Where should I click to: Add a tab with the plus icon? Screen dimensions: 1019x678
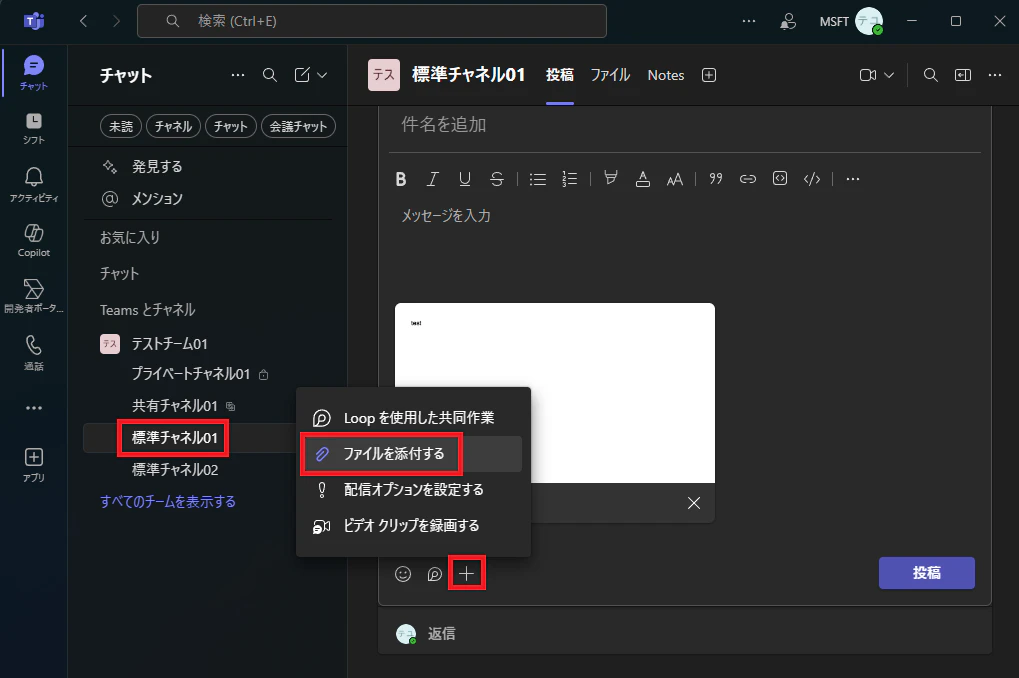tap(709, 75)
